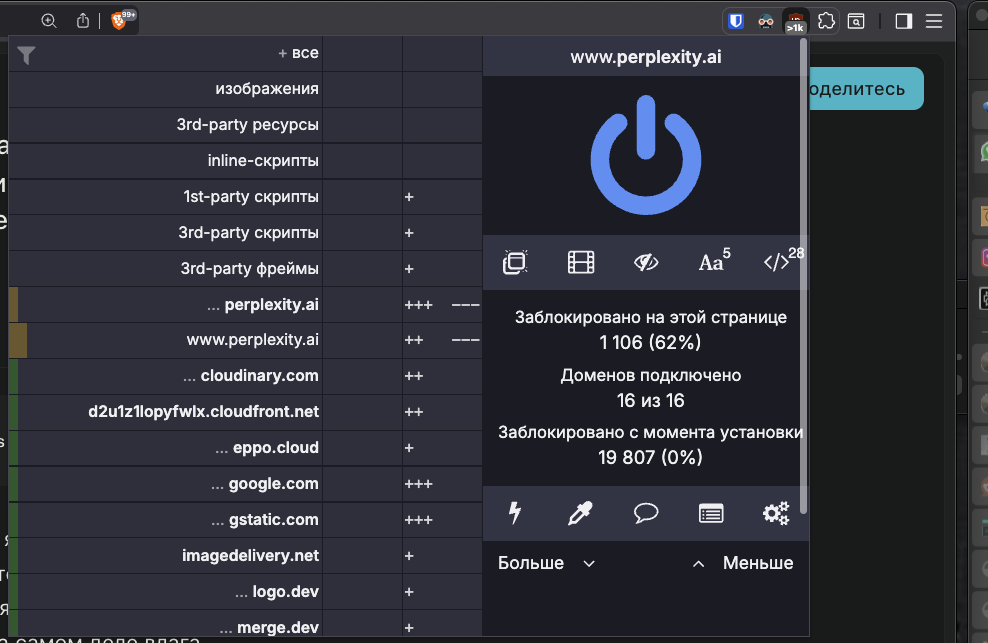
Task: Expand the panel with Больше
Action: click(x=546, y=563)
